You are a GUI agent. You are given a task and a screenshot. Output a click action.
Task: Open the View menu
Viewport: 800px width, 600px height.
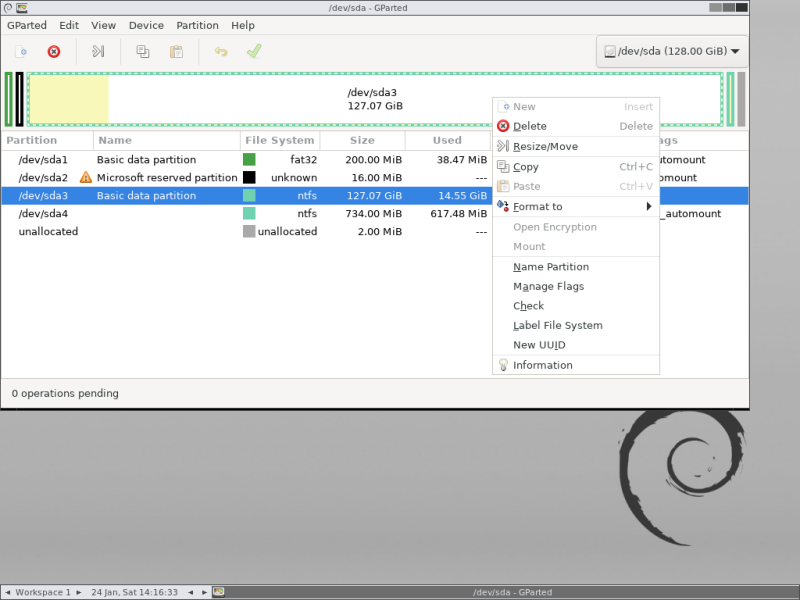click(104, 26)
